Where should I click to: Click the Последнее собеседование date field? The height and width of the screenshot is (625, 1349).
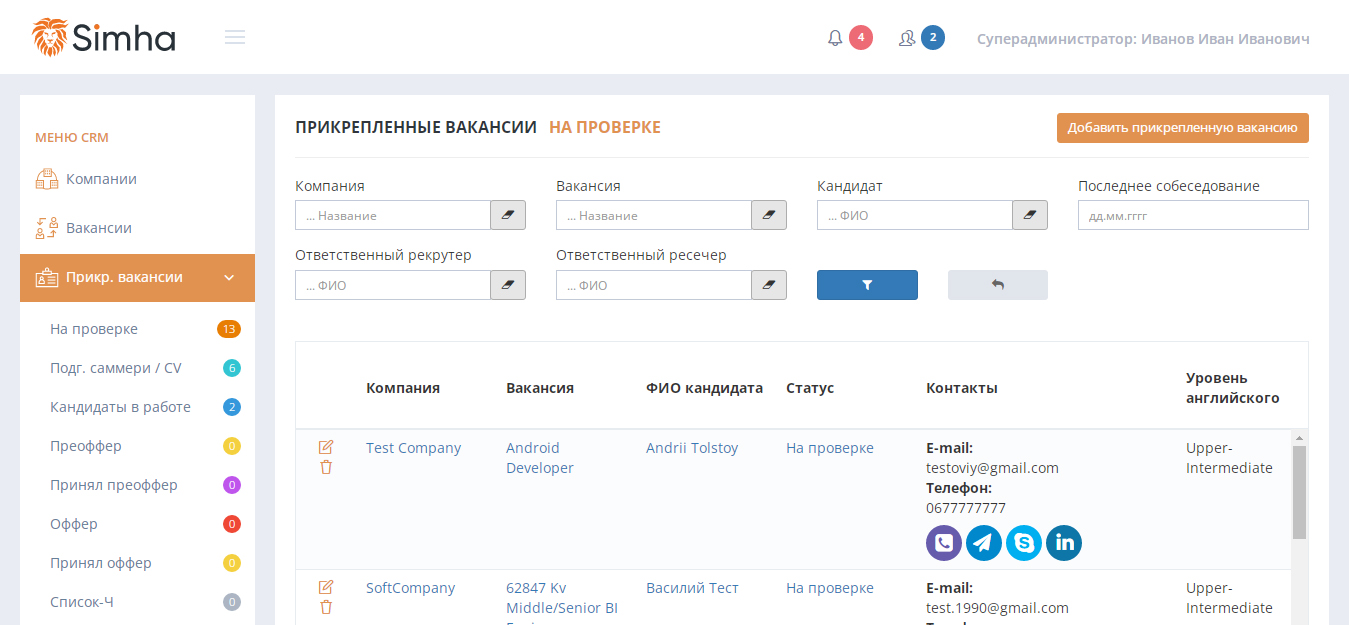point(1192,214)
